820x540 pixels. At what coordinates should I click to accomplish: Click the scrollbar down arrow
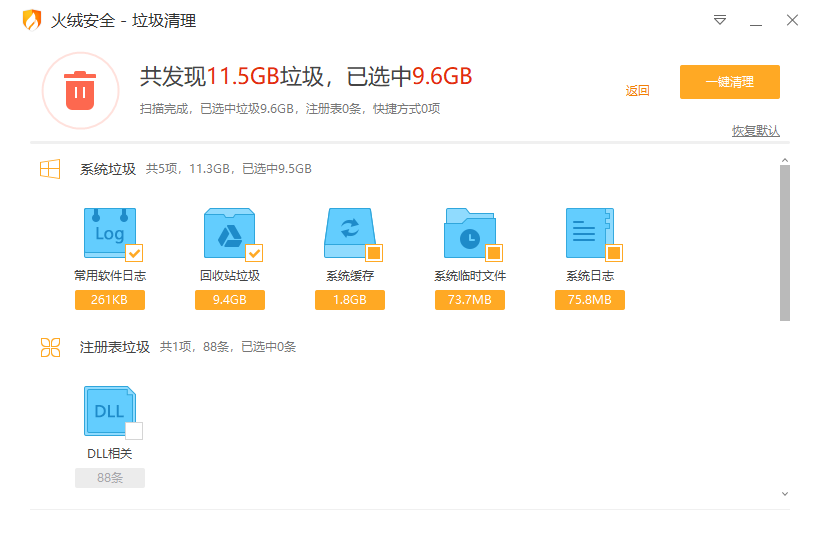(784, 493)
